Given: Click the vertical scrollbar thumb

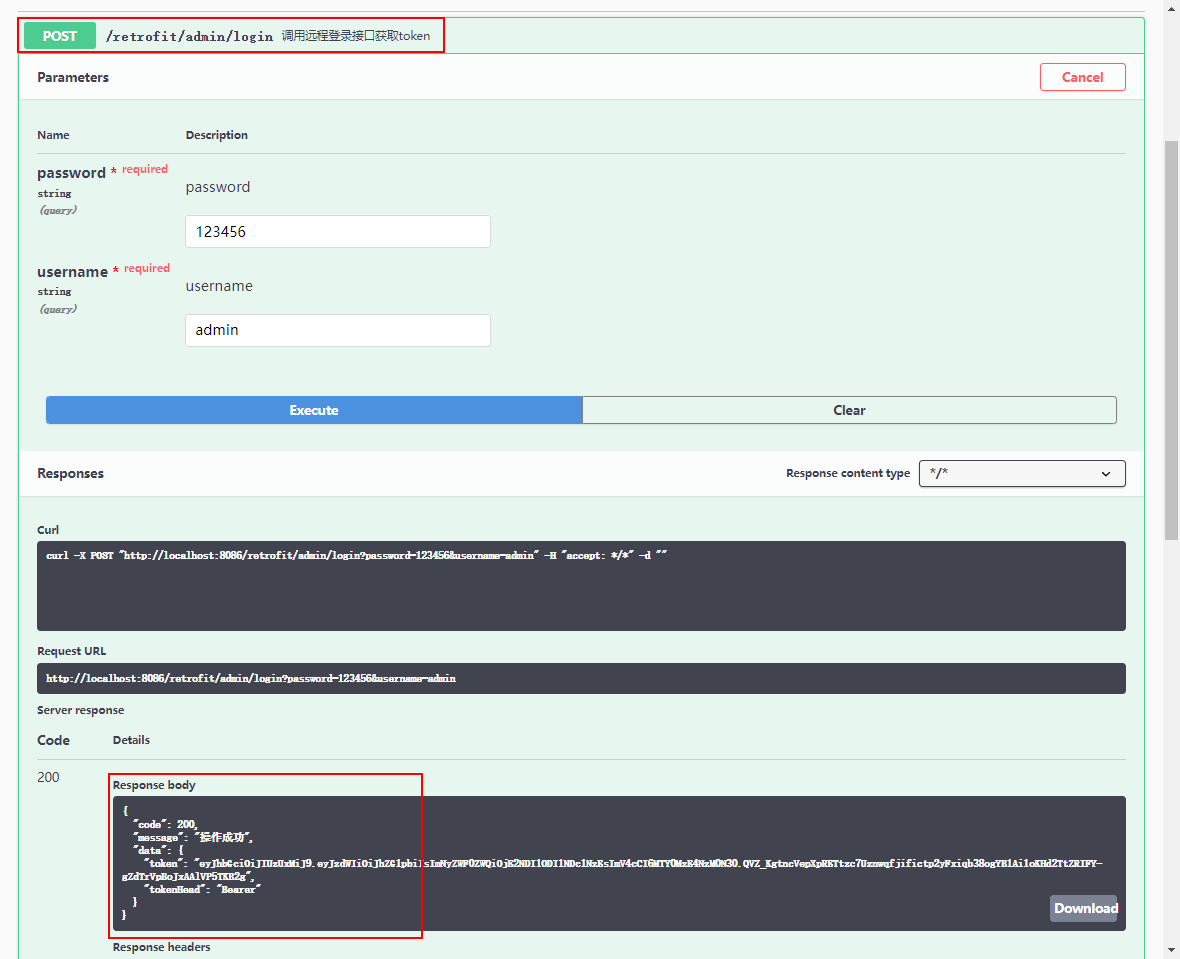Looking at the screenshot, I should click(x=1171, y=340).
